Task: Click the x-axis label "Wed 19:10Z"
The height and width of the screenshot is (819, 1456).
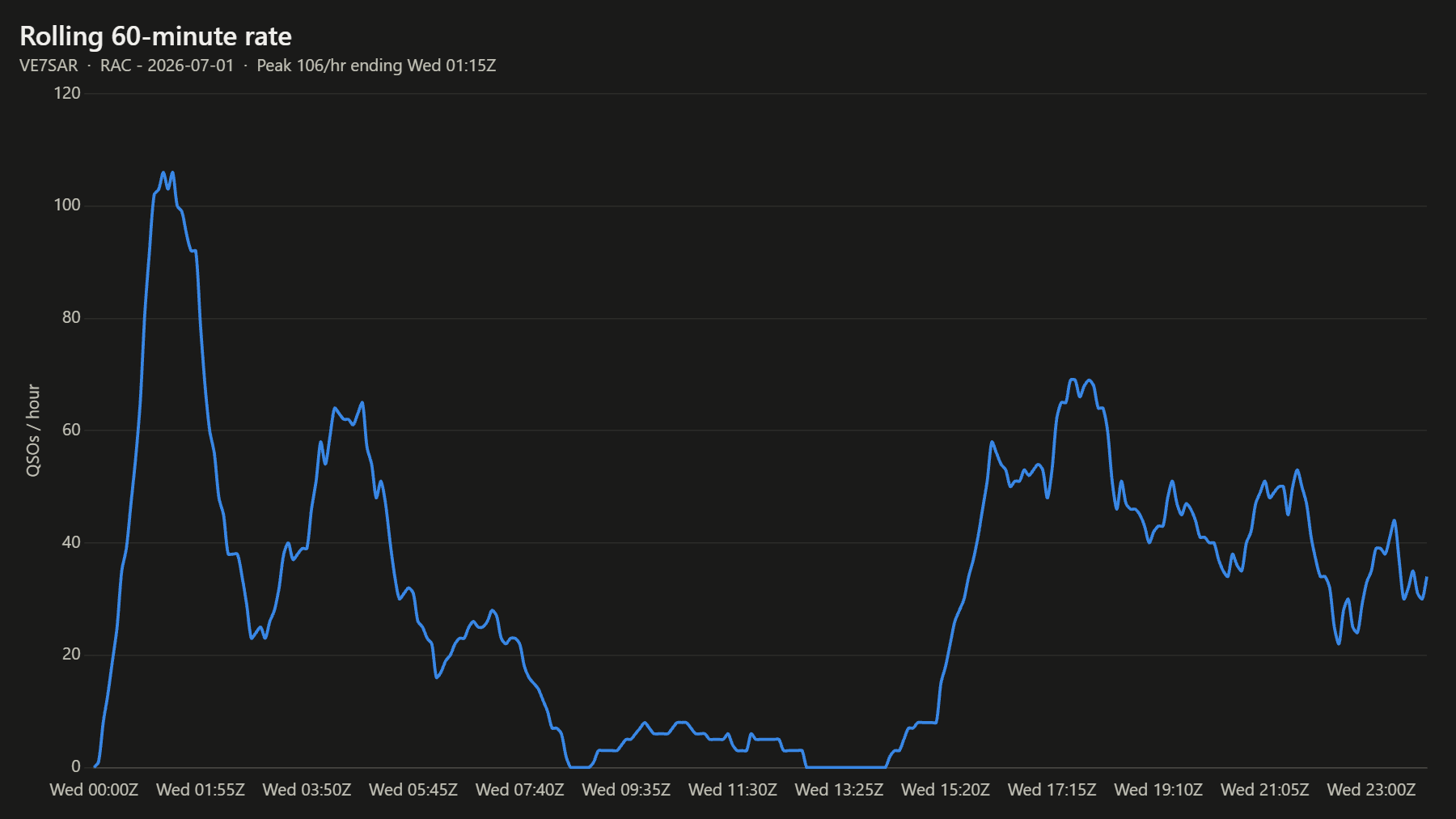Action: pos(1159,790)
